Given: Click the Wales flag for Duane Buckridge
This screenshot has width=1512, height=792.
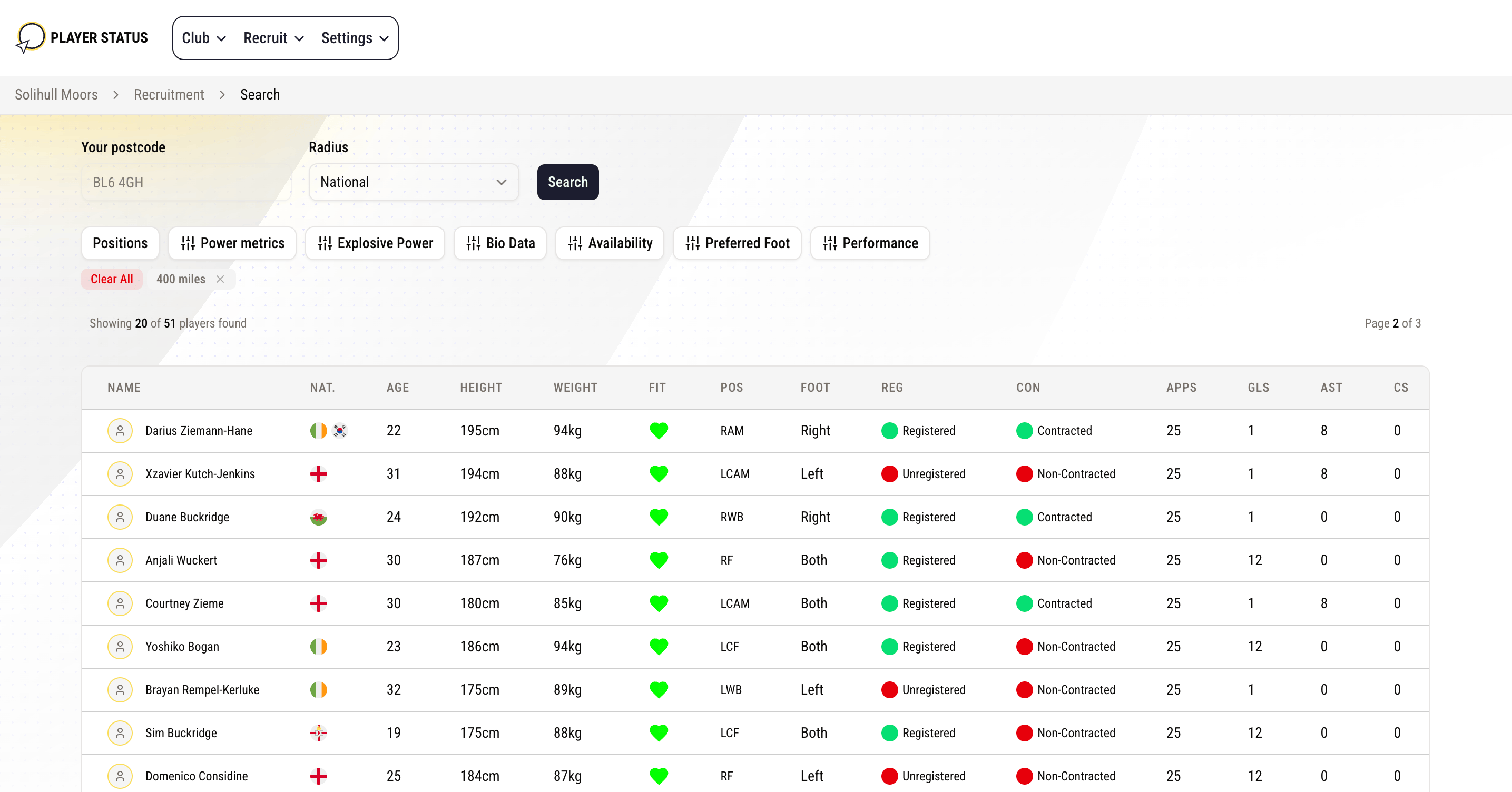Looking at the screenshot, I should (x=318, y=517).
